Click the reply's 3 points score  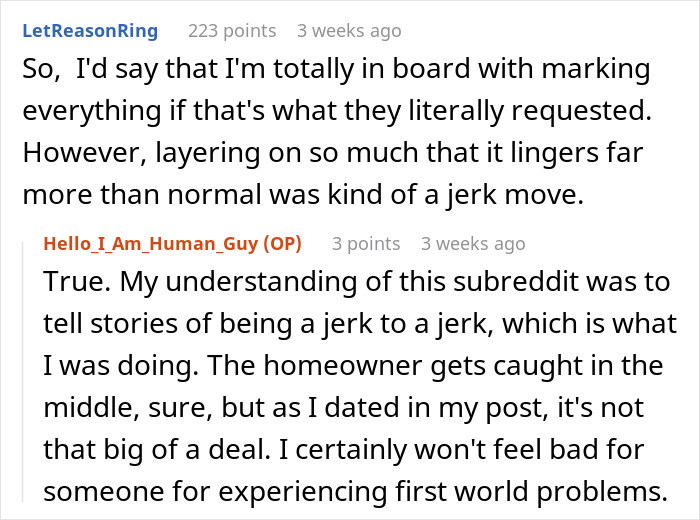click(366, 244)
